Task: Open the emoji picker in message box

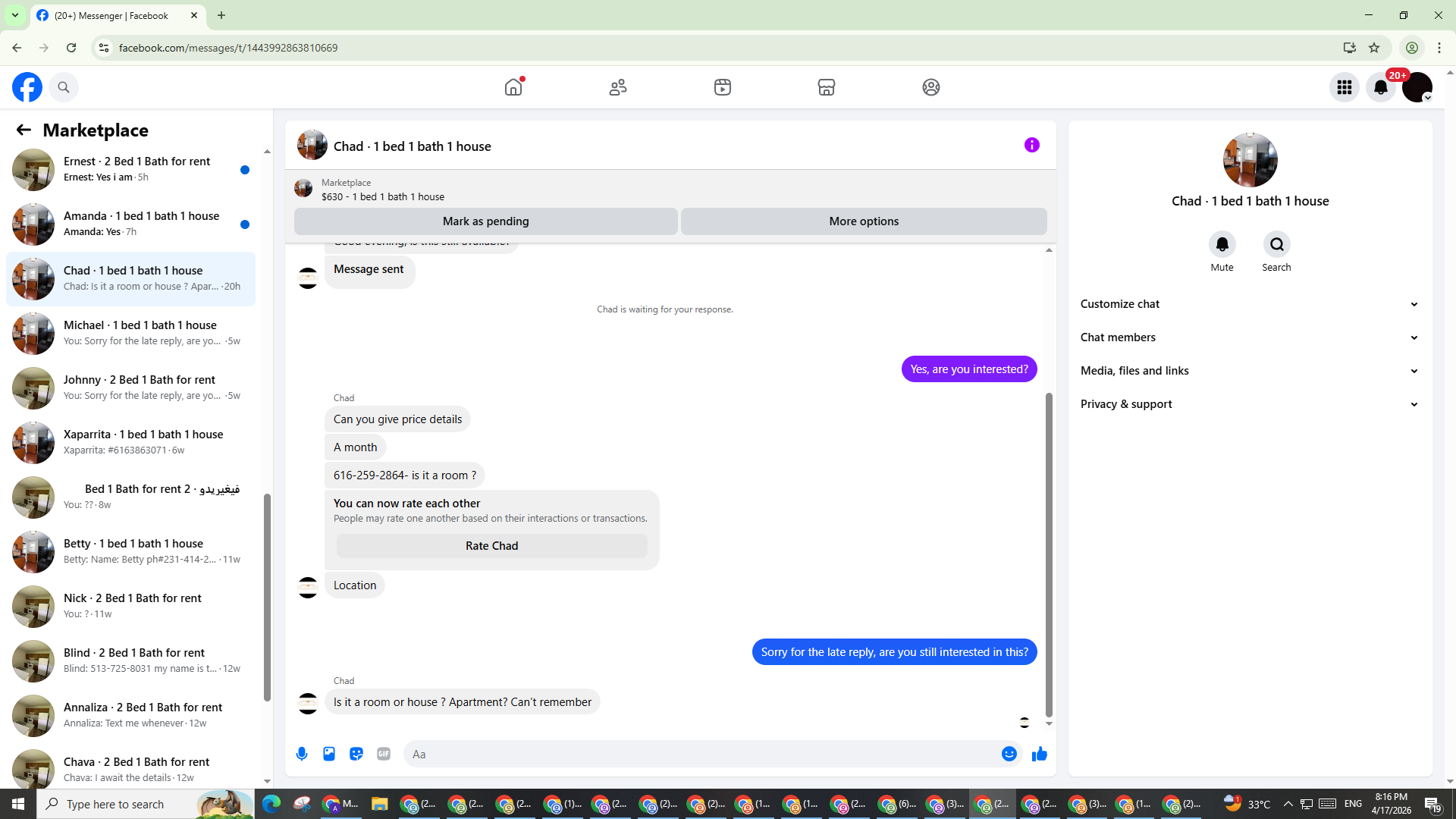Action: 1009,754
